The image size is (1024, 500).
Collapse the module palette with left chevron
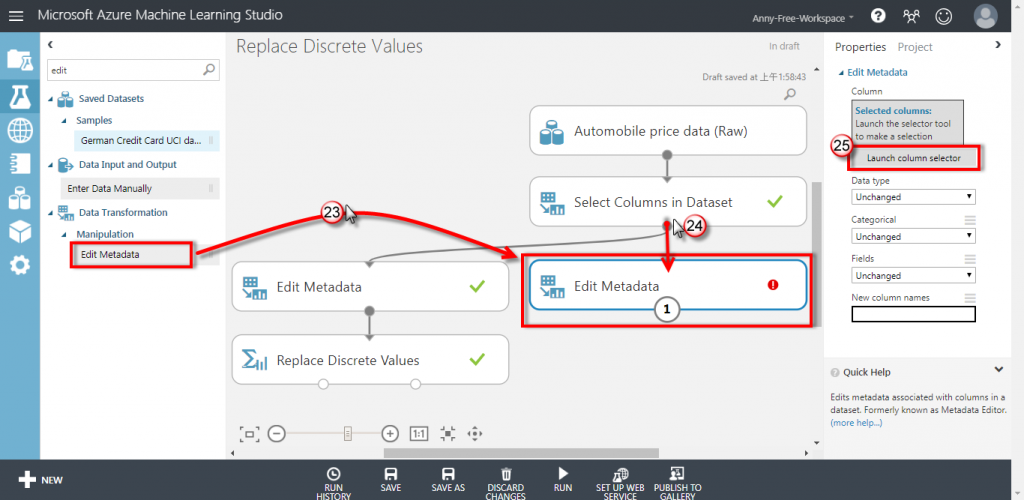(x=50, y=44)
